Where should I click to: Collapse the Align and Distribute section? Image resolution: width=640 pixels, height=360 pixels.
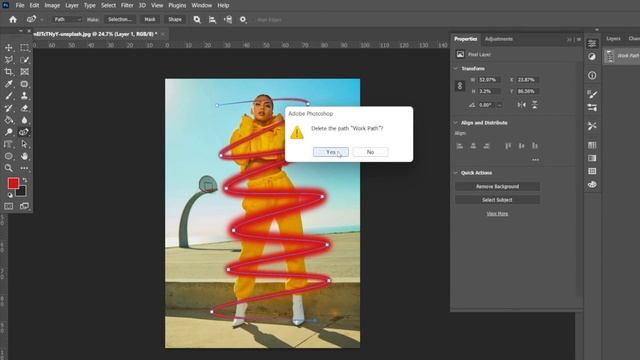pyautogui.click(x=456, y=122)
